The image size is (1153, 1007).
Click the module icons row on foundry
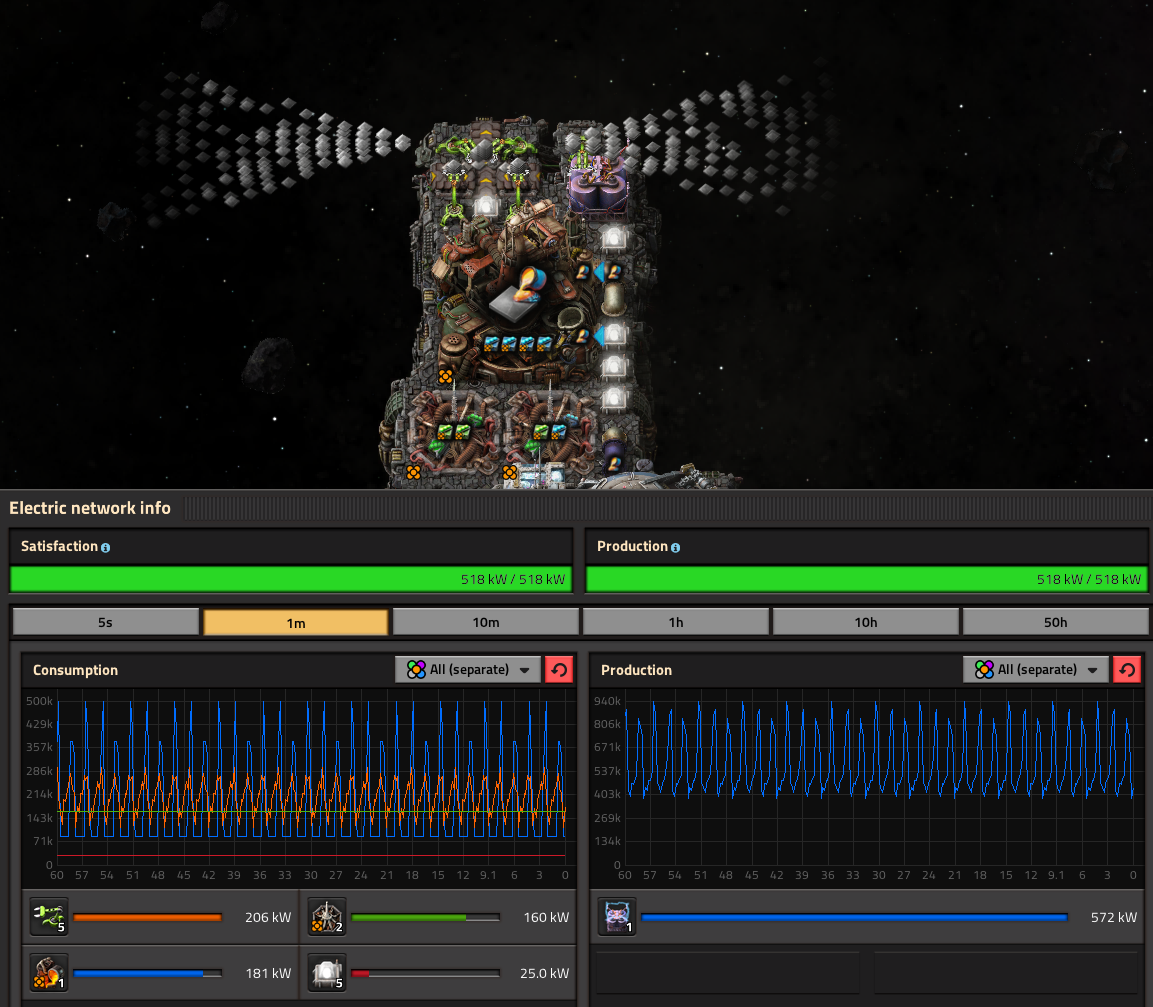[518, 343]
